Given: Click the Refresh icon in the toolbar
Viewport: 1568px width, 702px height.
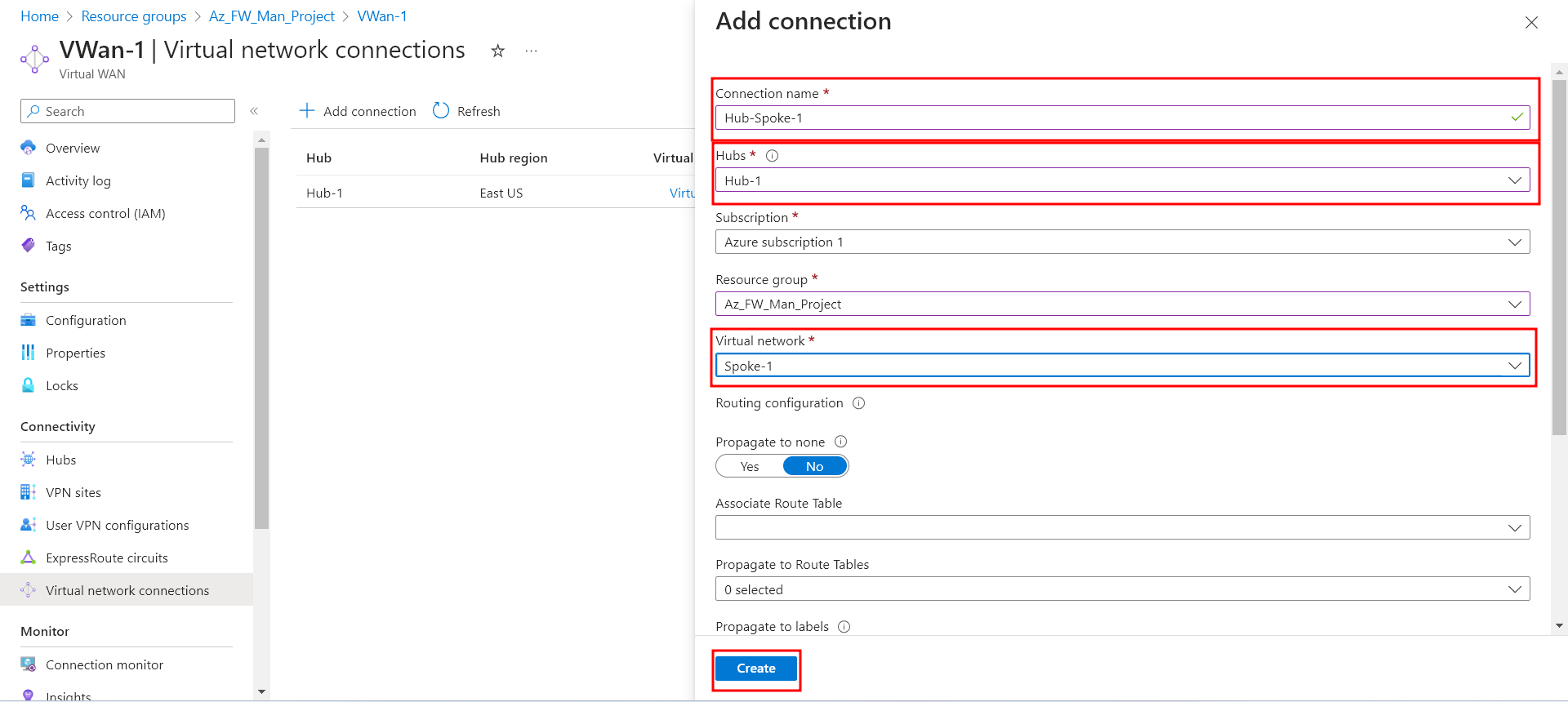Looking at the screenshot, I should (x=441, y=111).
